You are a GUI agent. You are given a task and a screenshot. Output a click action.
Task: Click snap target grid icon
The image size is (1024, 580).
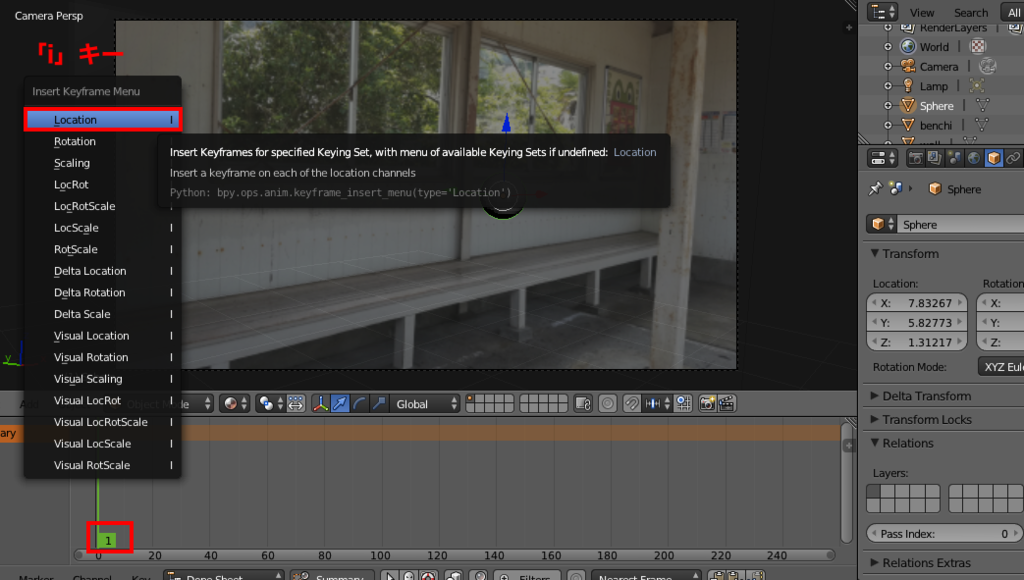tap(683, 404)
